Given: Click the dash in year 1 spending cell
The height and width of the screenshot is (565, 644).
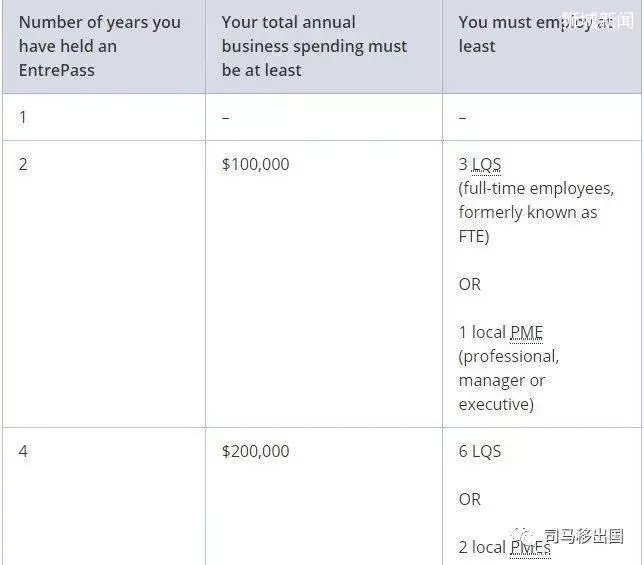Looking at the screenshot, I should click(225, 118).
